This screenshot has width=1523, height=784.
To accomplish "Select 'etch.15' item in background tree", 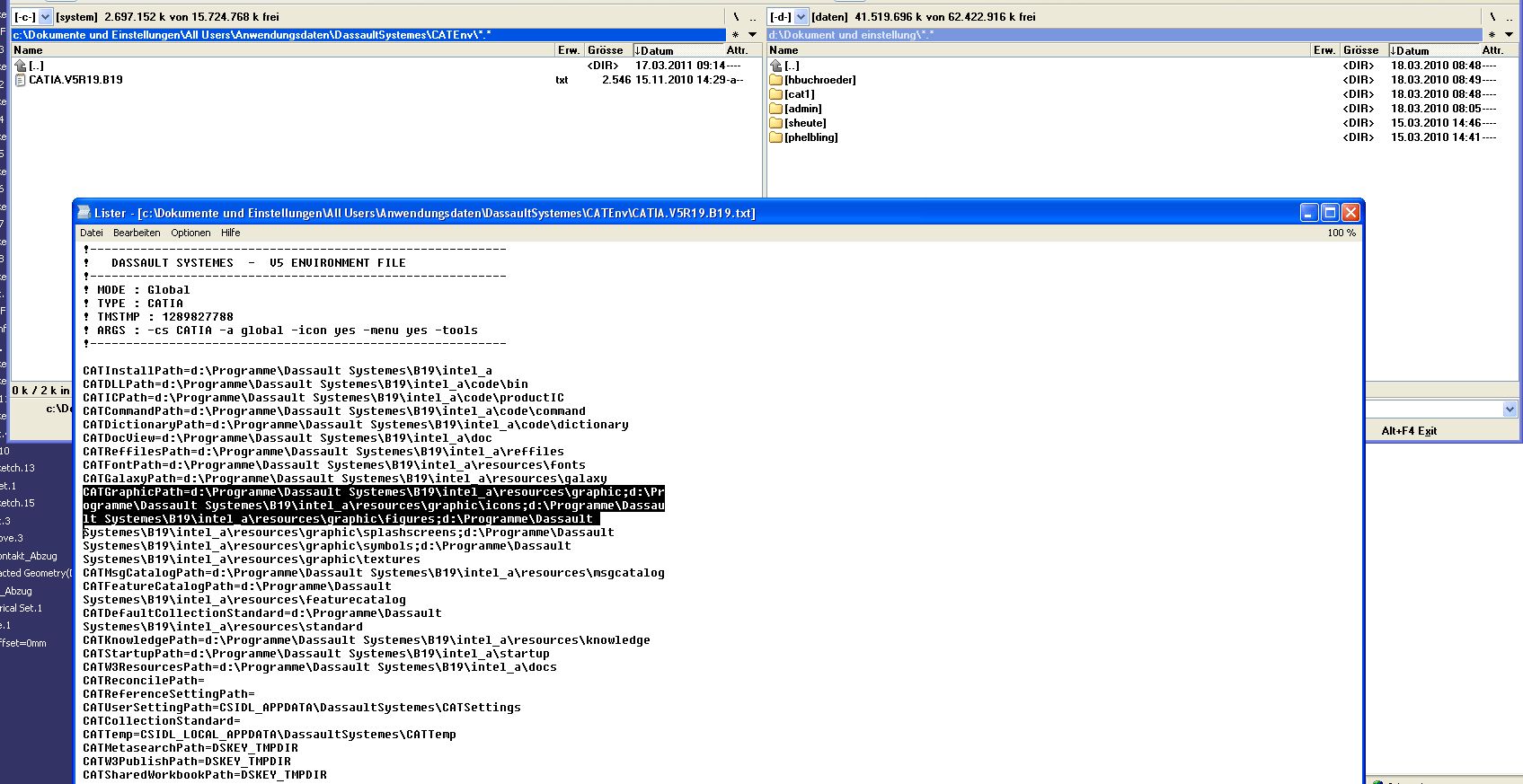I will pos(17,503).
